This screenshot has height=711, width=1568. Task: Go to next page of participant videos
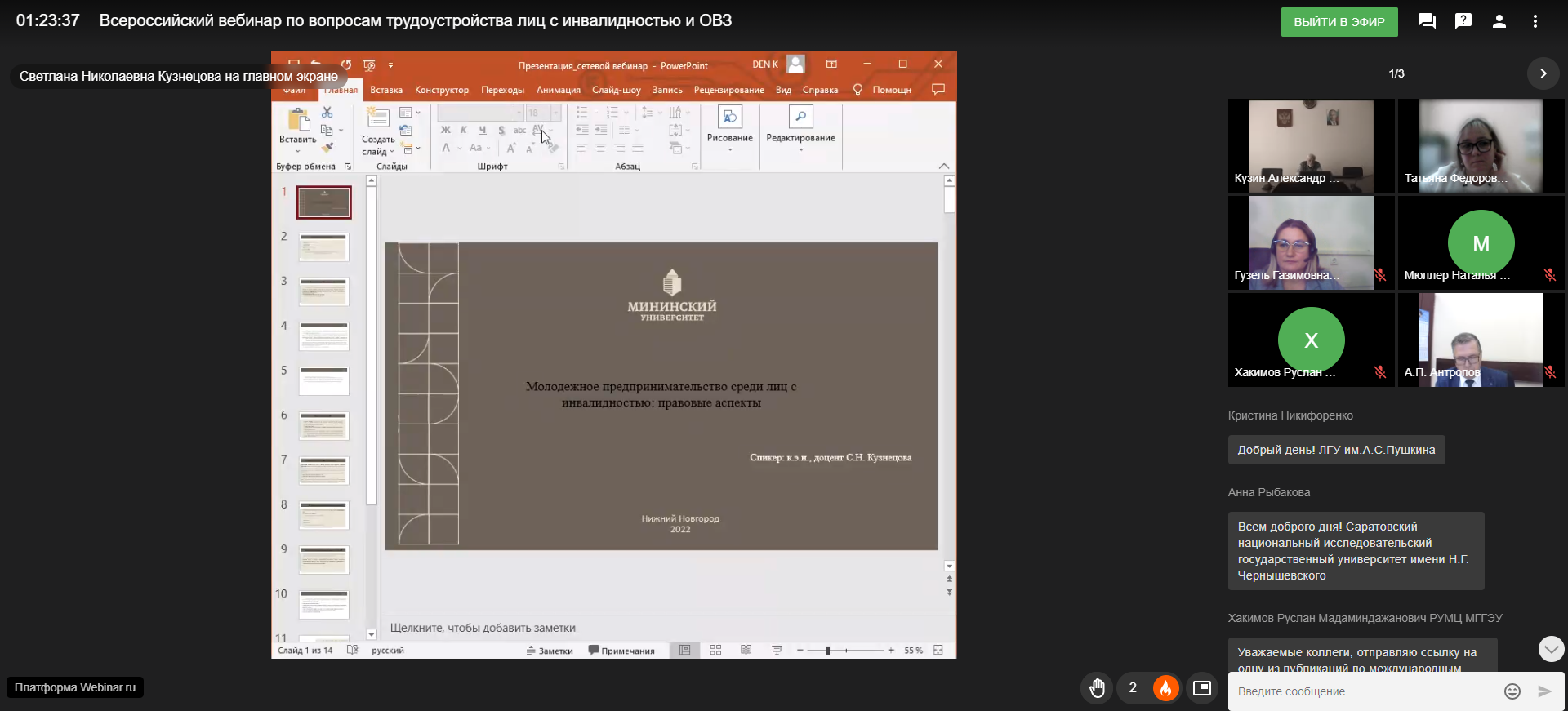(1543, 73)
